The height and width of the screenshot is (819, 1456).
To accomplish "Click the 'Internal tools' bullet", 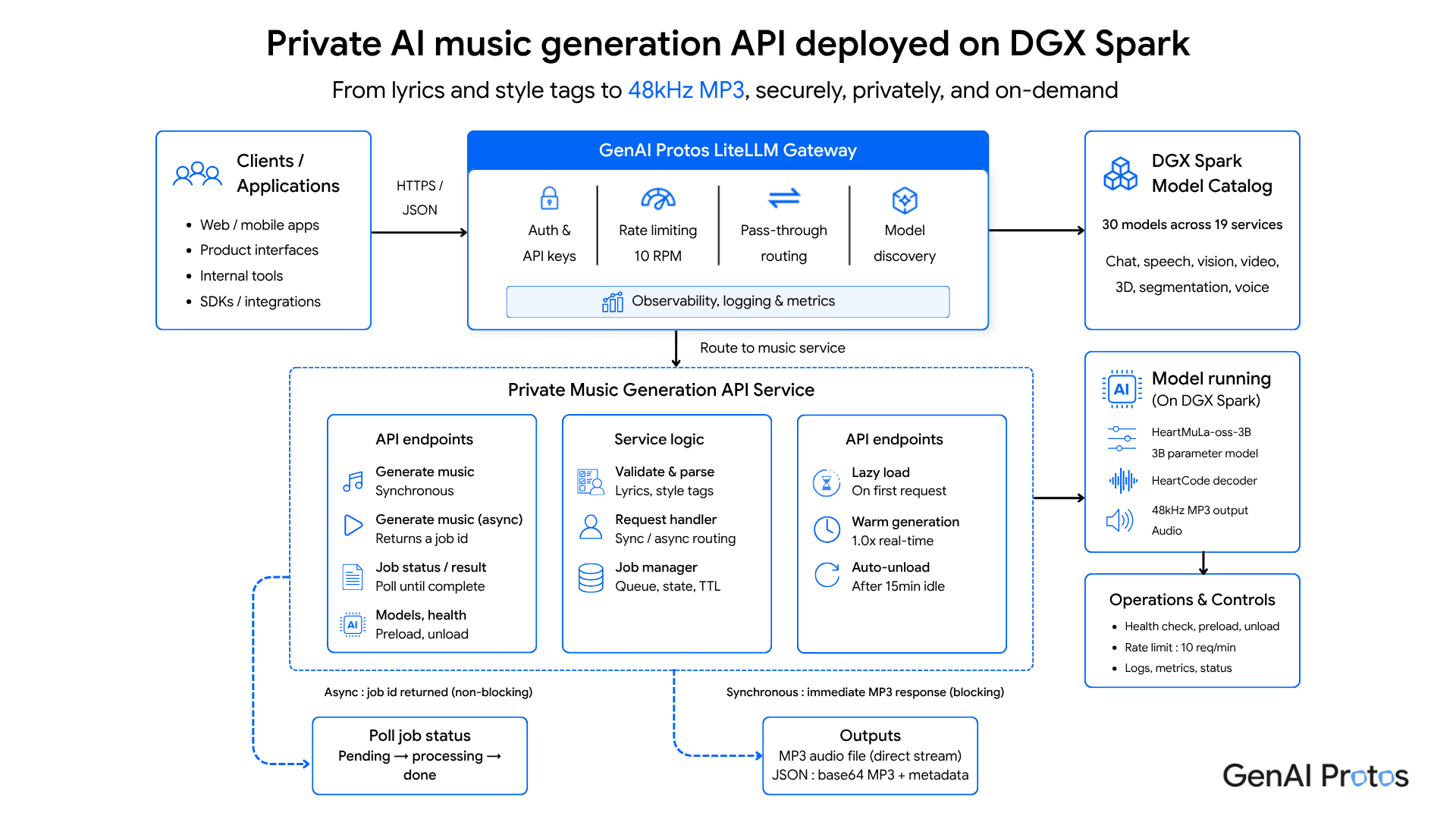I will click(241, 276).
